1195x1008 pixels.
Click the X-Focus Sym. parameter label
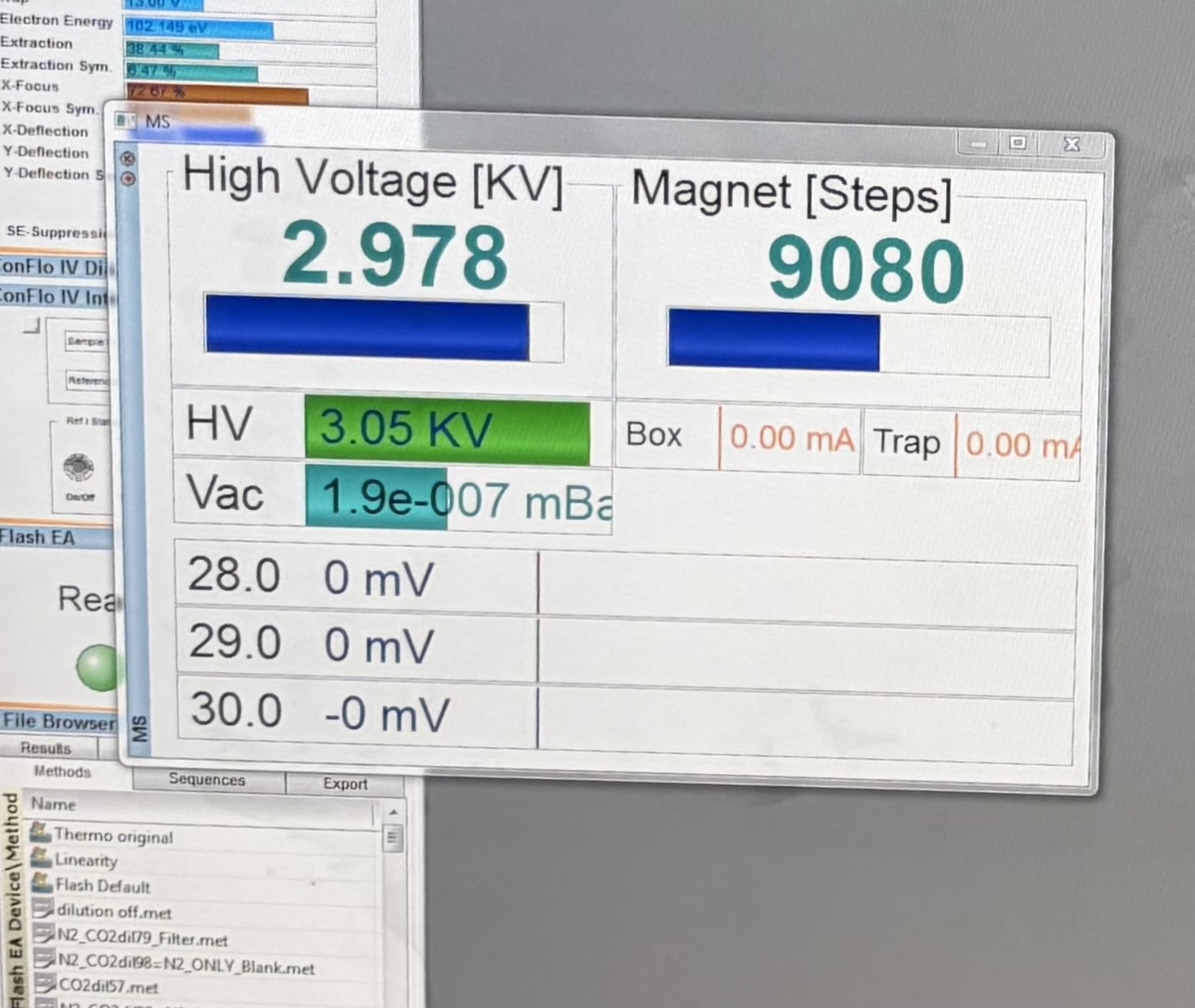click(49, 108)
